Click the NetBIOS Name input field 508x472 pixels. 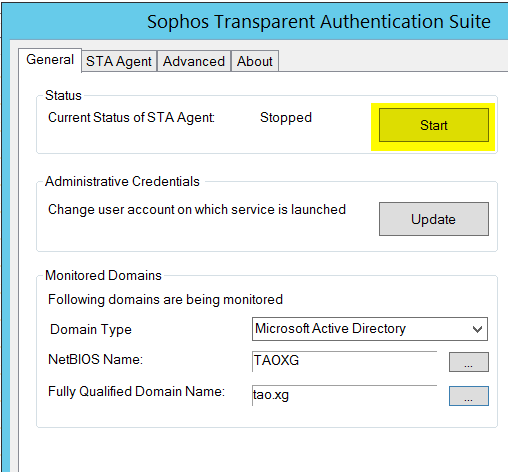(344, 361)
